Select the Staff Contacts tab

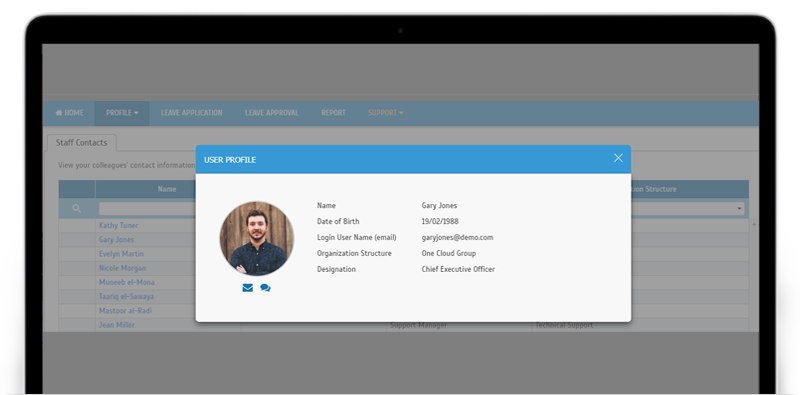pyautogui.click(x=82, y=143)
